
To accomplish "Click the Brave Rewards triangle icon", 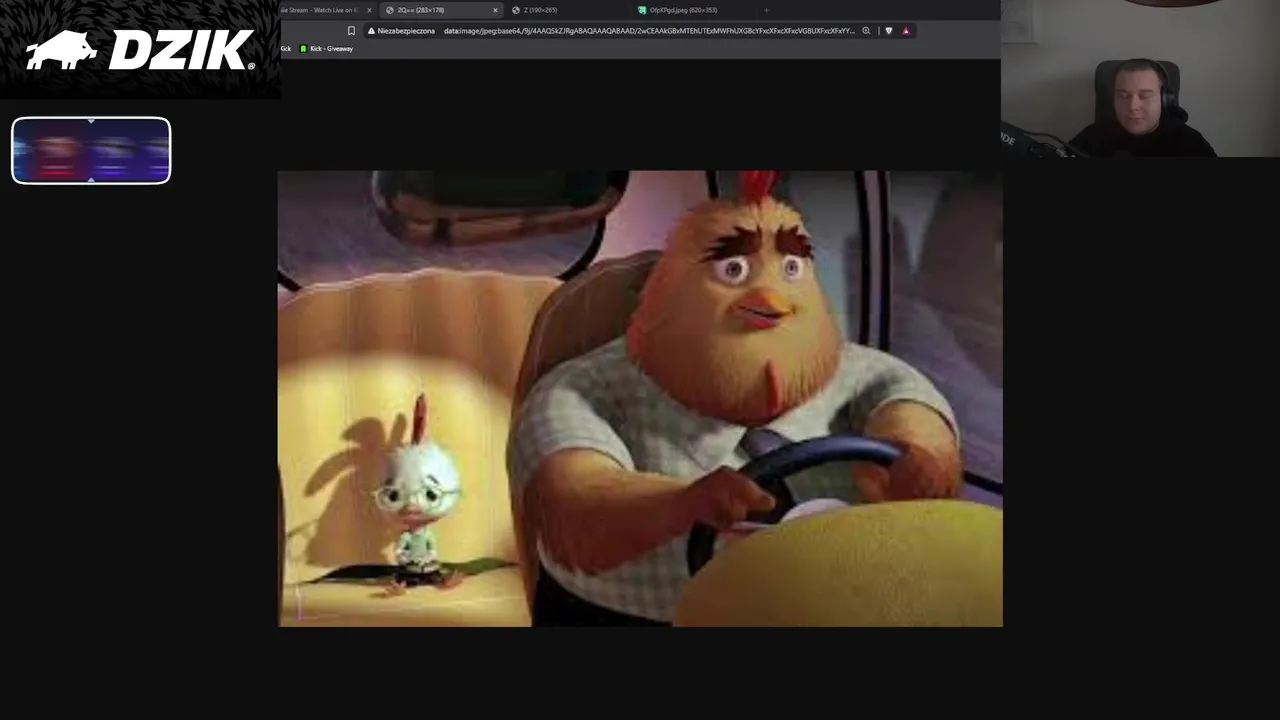I will (x=906, y=31).
